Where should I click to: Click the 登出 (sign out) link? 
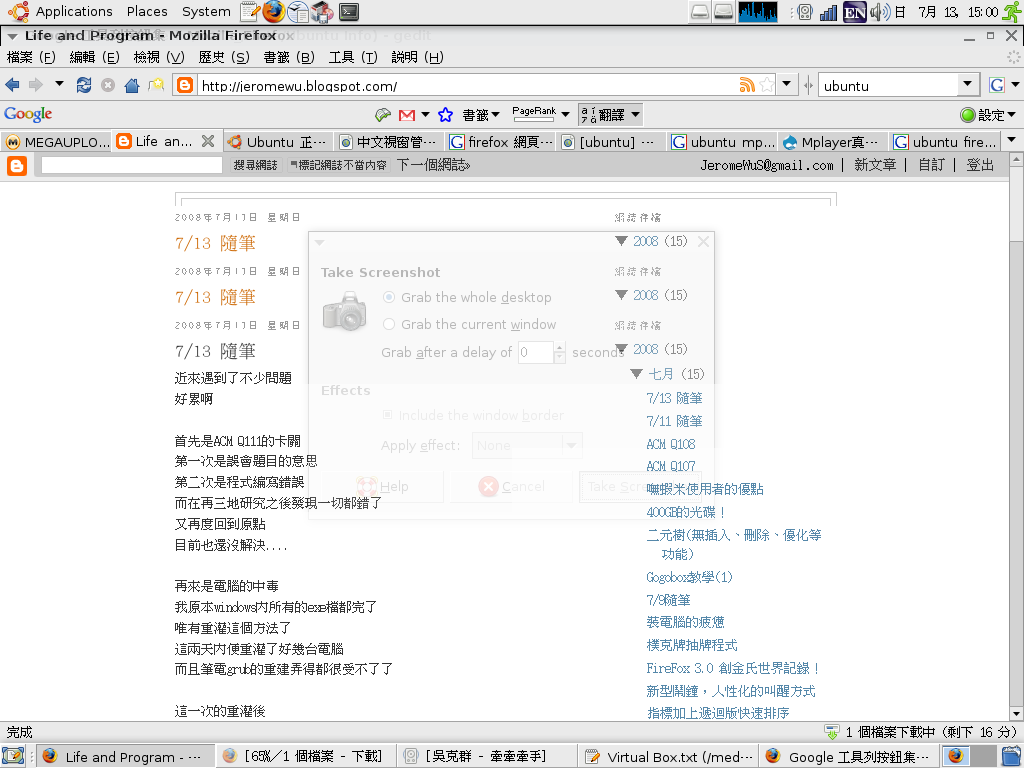coord(980,165)
